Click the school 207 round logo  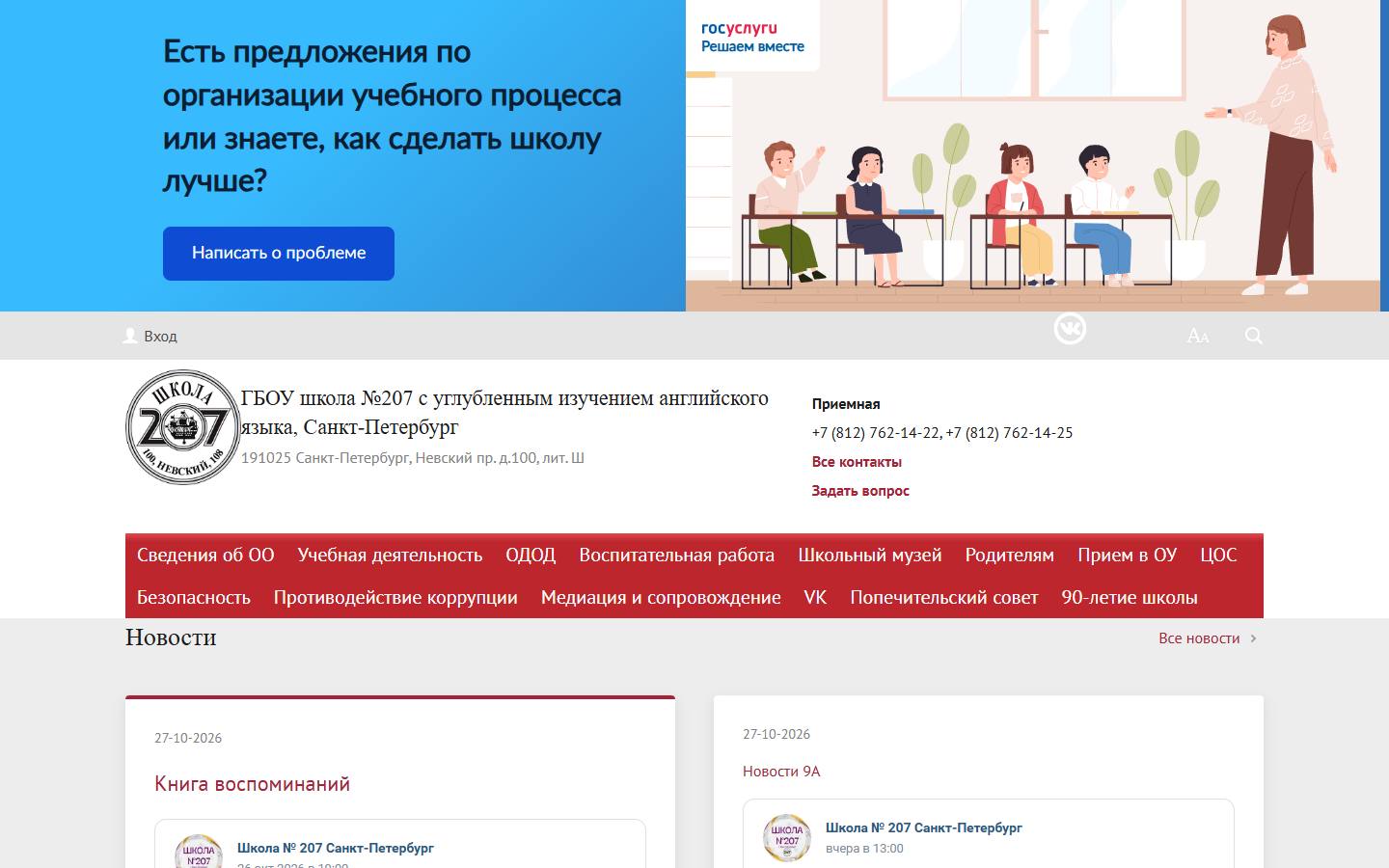pyautogui.click(x=182, y=427)
